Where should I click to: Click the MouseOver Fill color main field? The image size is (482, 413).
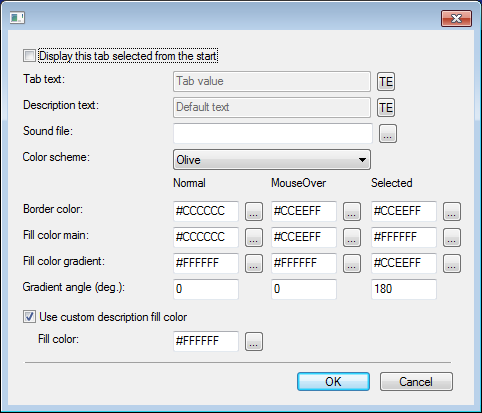pyautogui.click(x=304, y=237)
